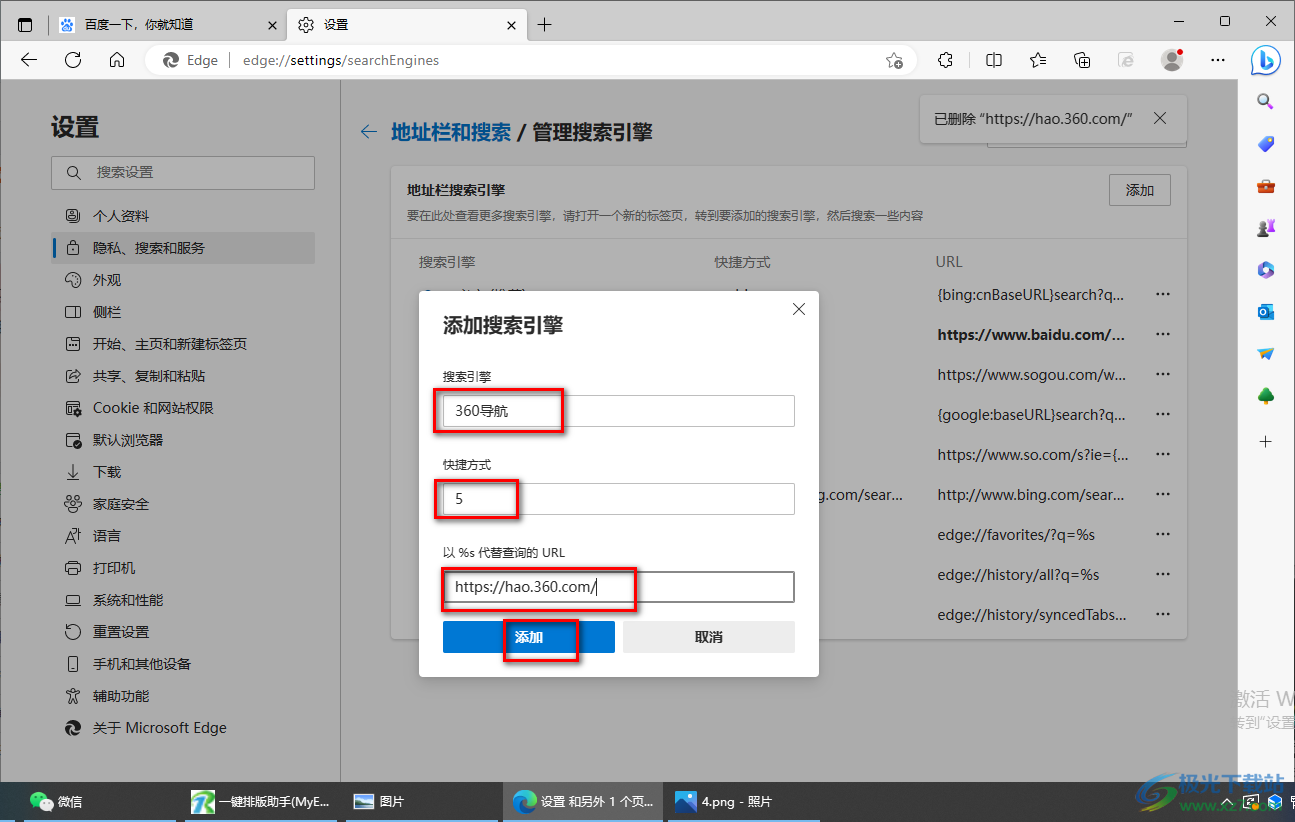
Task: Click the blue Add button in dialog
Action: pos(529,637)
